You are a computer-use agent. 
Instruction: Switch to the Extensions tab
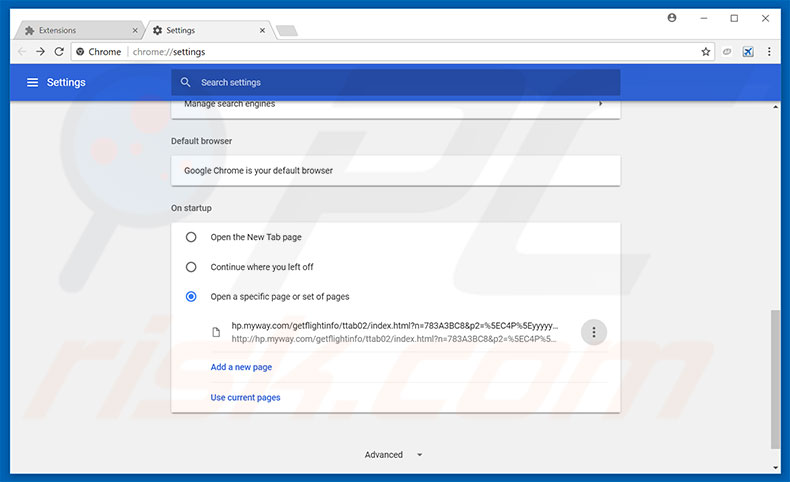point(78,30)
